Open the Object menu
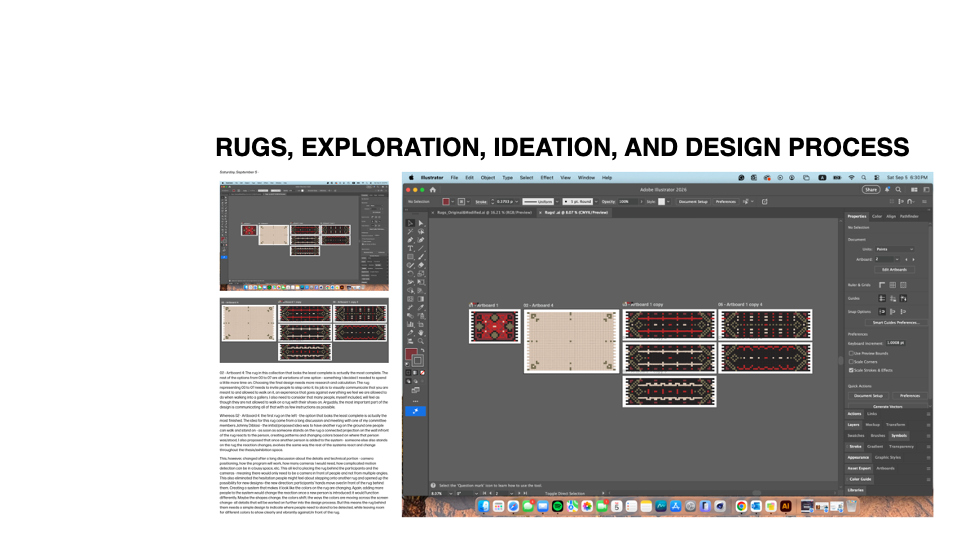The height and width of the screenshot is (540, 960). [488, 178]
